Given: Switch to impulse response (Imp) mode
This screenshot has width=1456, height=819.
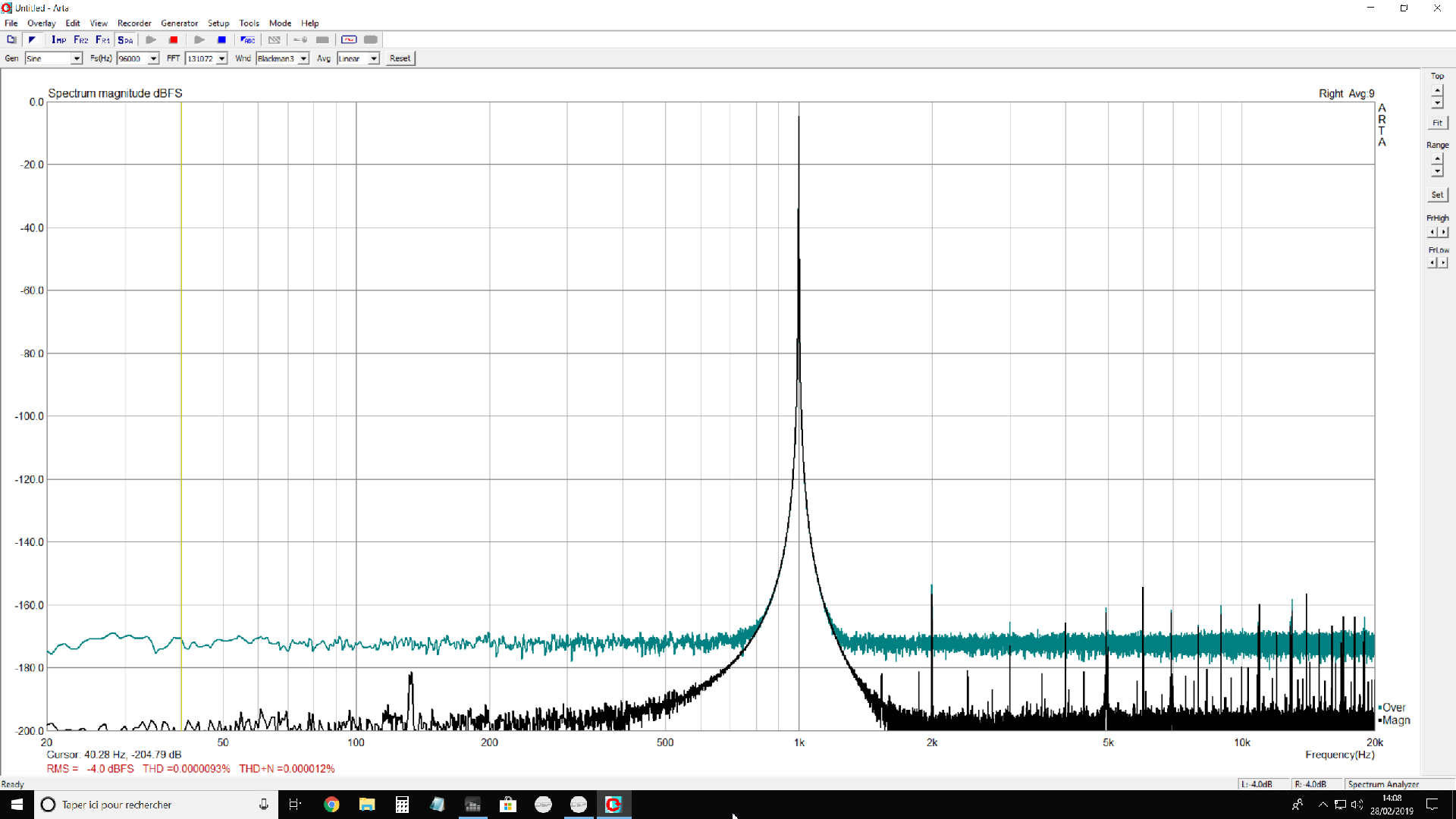Looking at the screenshot, I should pyautogui.click(x=58, y=39).
